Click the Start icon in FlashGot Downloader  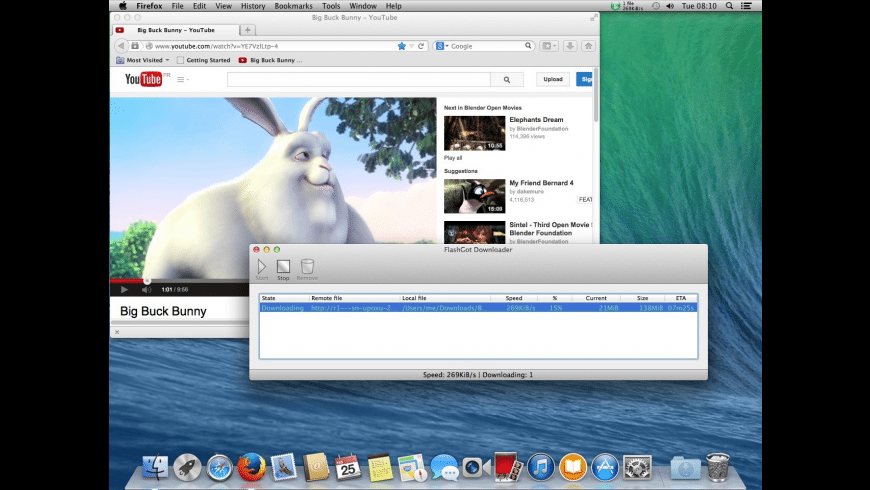click(x=262, y=268)
